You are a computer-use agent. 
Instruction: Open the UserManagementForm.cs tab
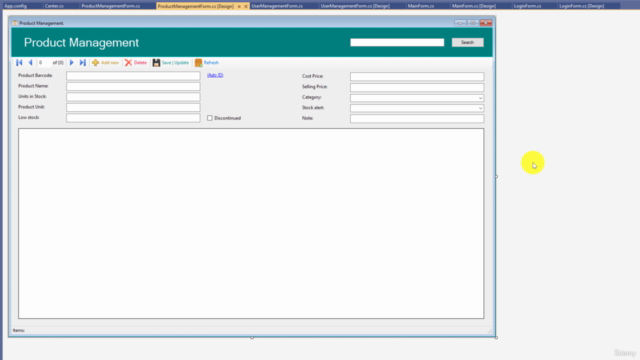click(x=277, y=6)
